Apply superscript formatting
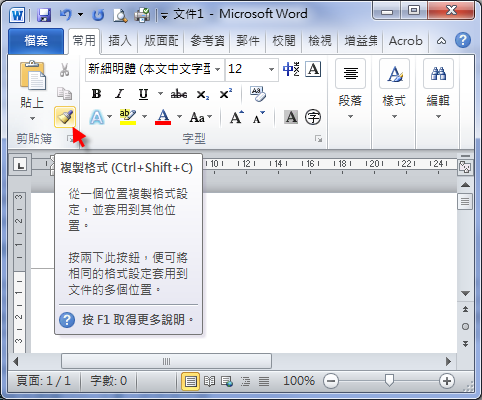482x400 pixels. [x=226, y=94]
